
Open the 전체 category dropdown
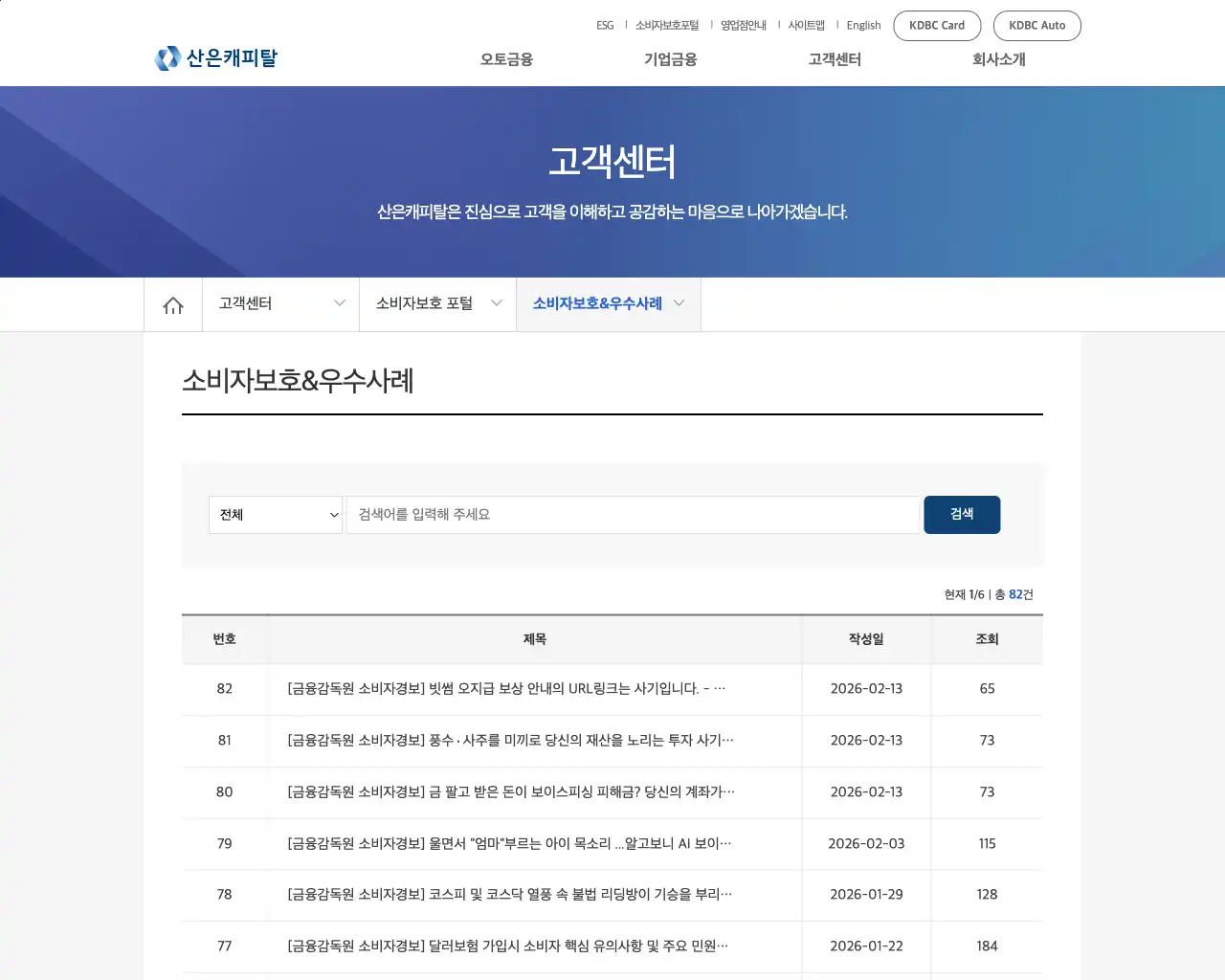(x=276, y=515)
